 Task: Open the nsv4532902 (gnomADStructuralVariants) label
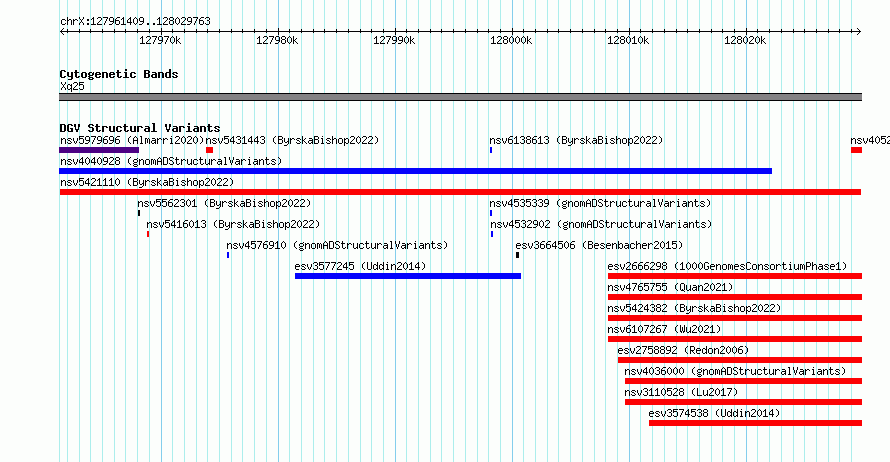[x=601, y=224]
